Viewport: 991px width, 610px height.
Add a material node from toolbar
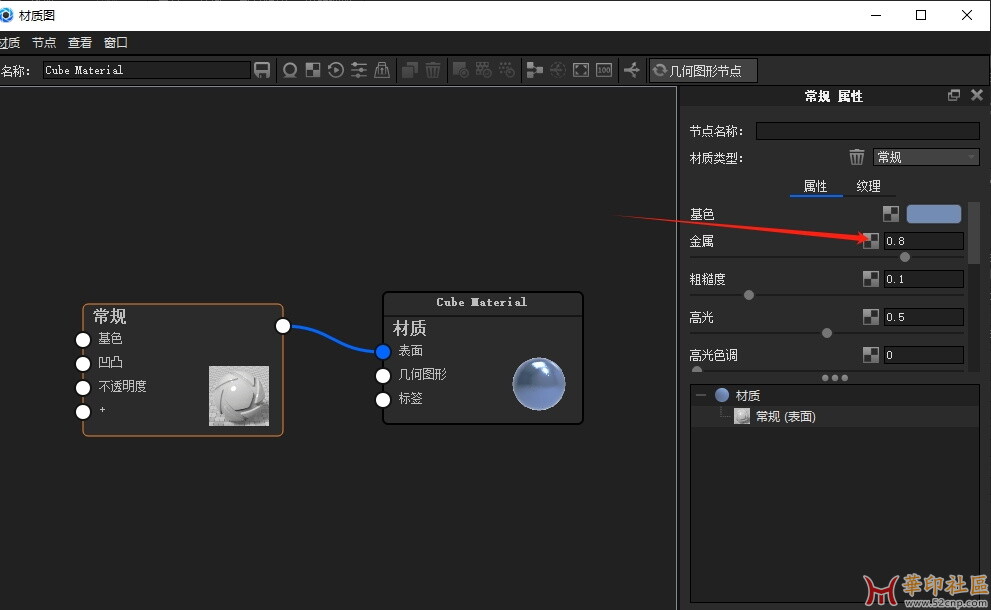tap(290, 70)
